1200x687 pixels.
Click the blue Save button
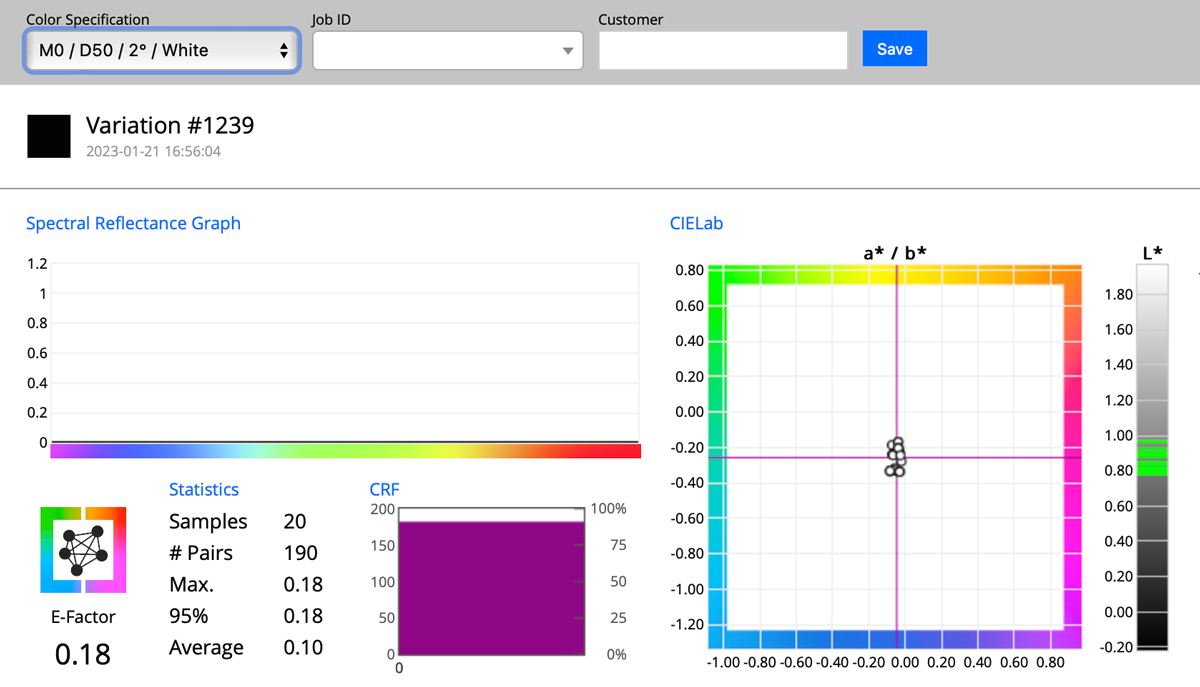pos(894,49)
